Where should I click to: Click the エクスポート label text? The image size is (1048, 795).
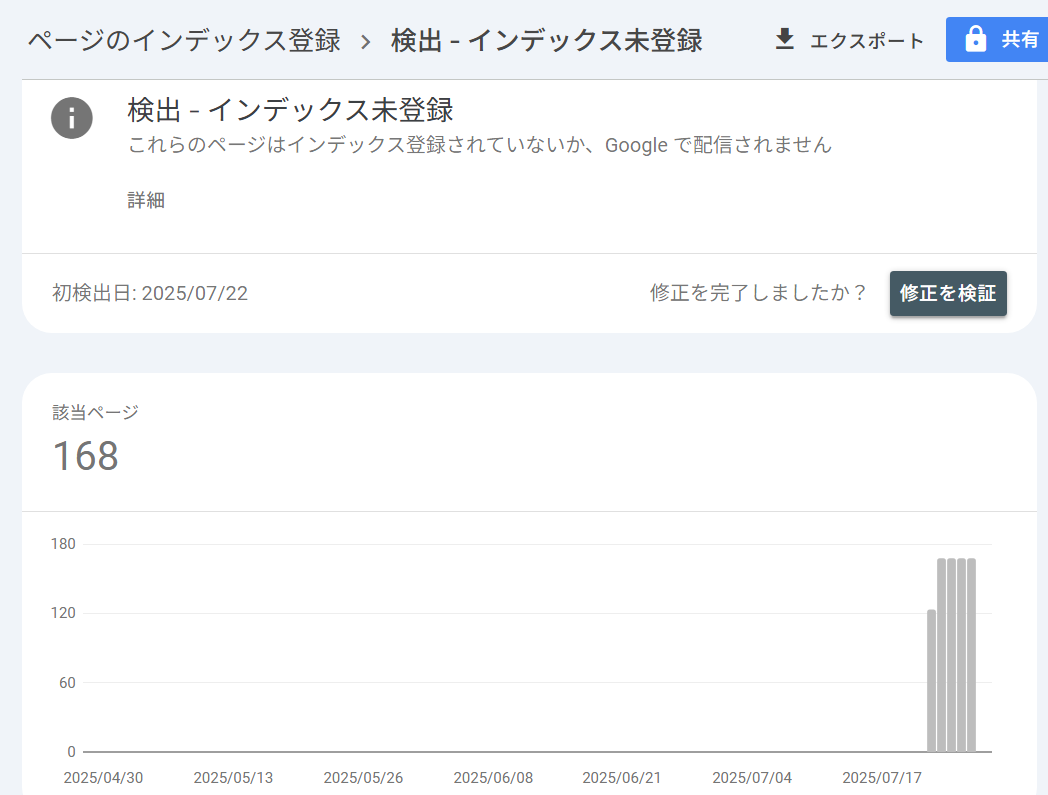[x=867, y=41]
